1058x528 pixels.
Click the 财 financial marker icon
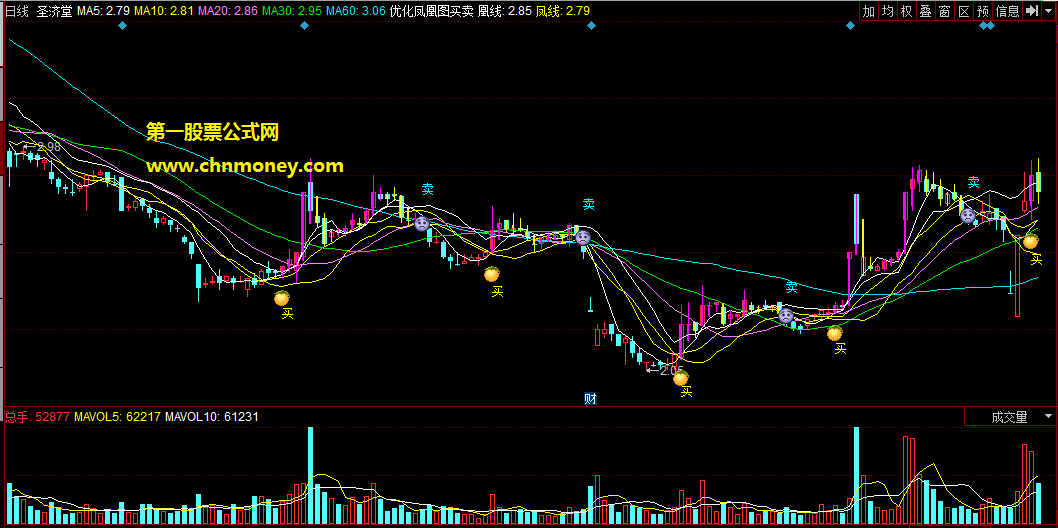[590, 399]
